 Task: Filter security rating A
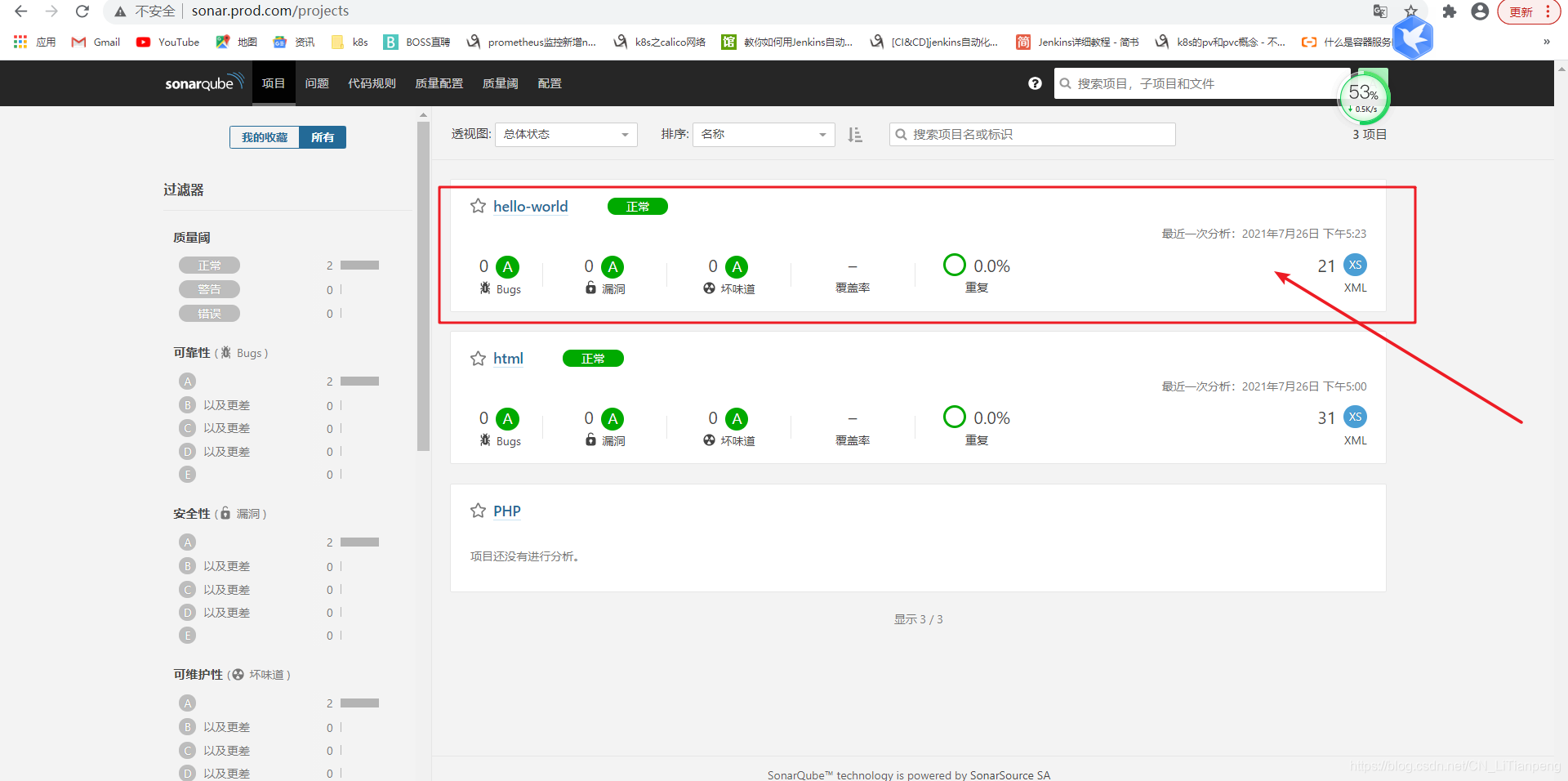(x=188, y=542)
